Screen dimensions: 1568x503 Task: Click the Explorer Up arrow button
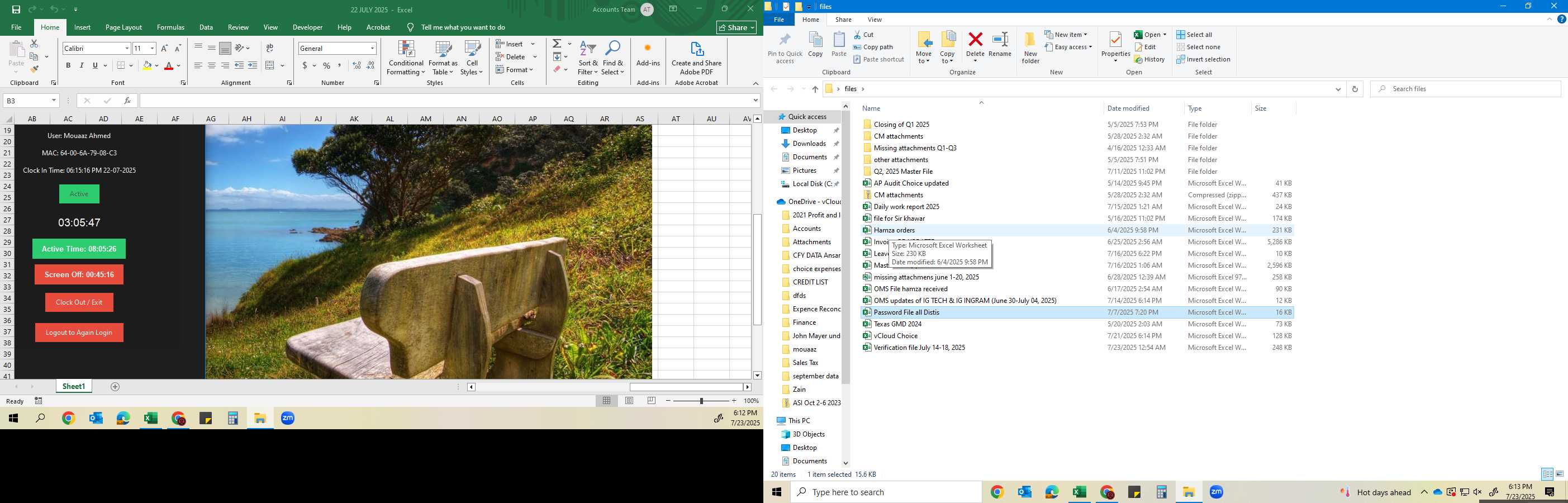(x=815, y=89)
